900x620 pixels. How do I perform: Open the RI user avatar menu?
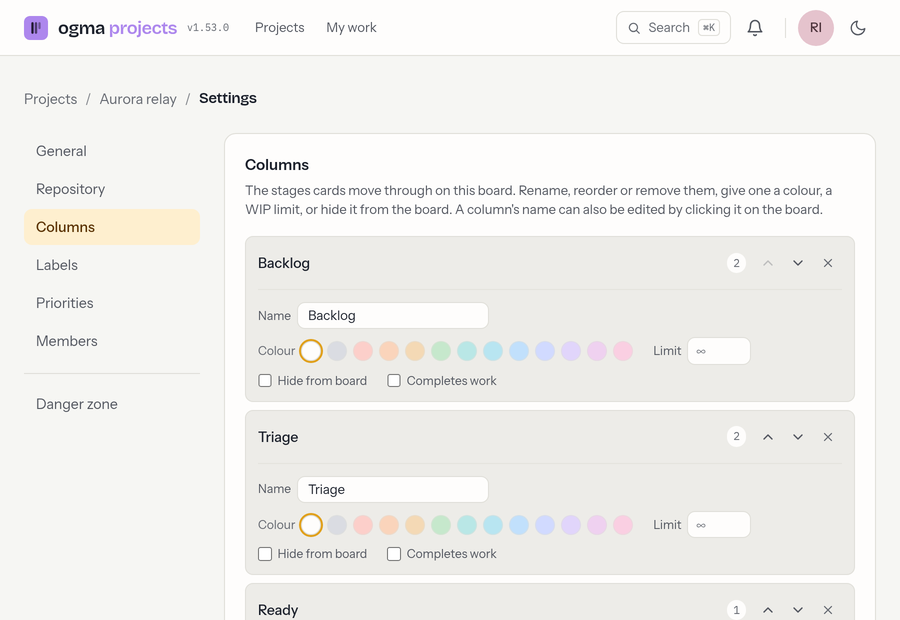pos(816,28)
